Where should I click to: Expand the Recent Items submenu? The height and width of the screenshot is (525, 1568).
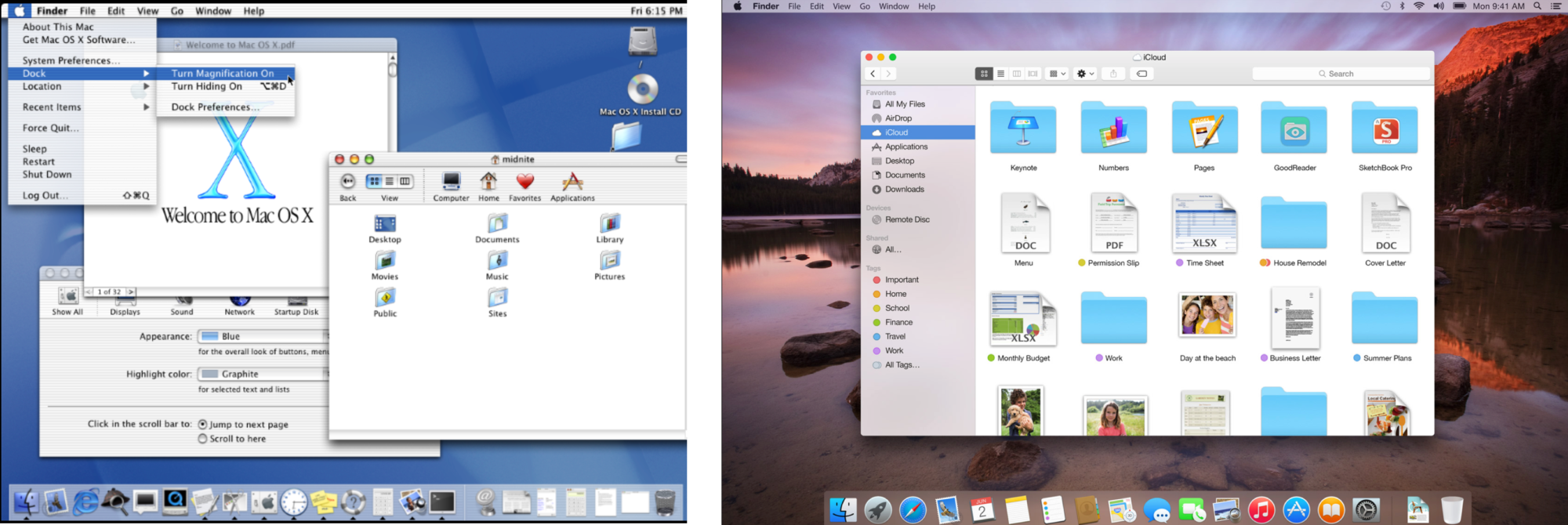[82, 107]
